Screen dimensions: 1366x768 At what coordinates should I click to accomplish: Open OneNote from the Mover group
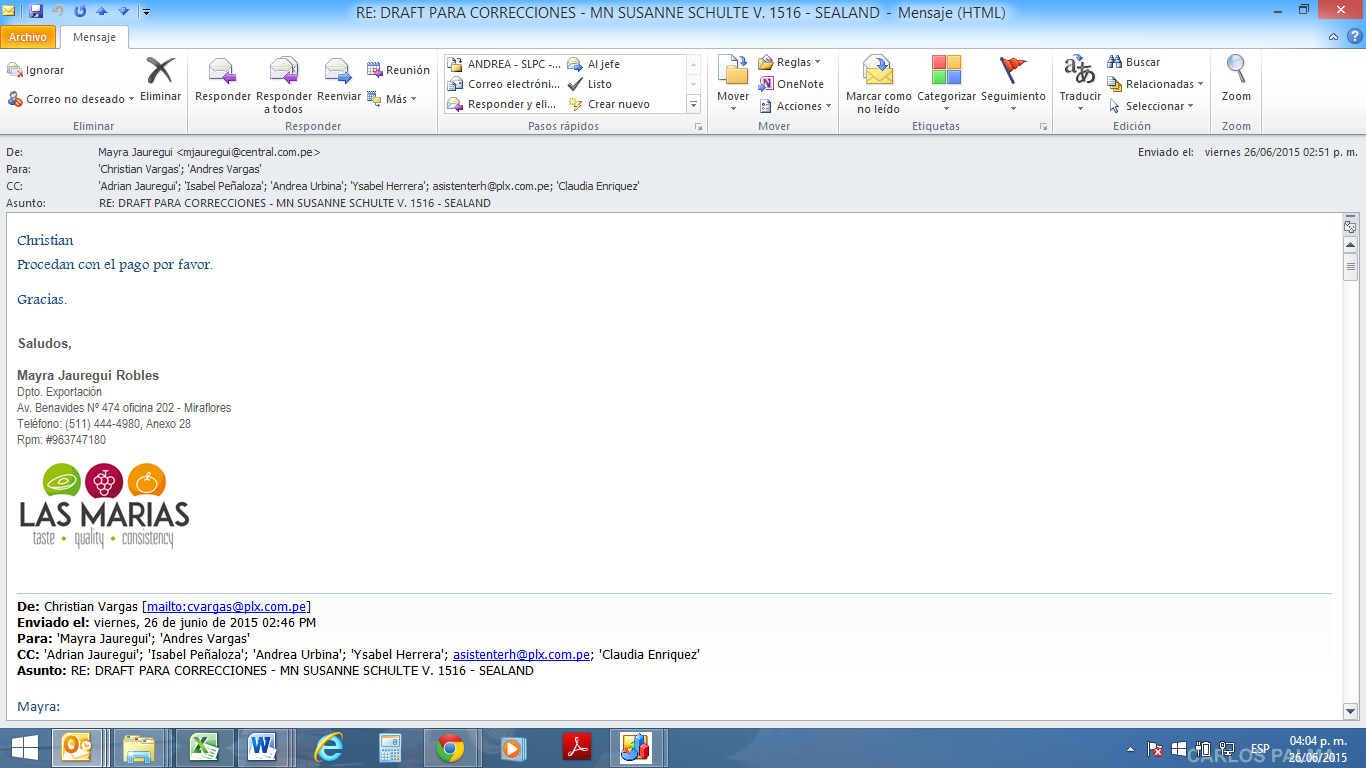791,84
